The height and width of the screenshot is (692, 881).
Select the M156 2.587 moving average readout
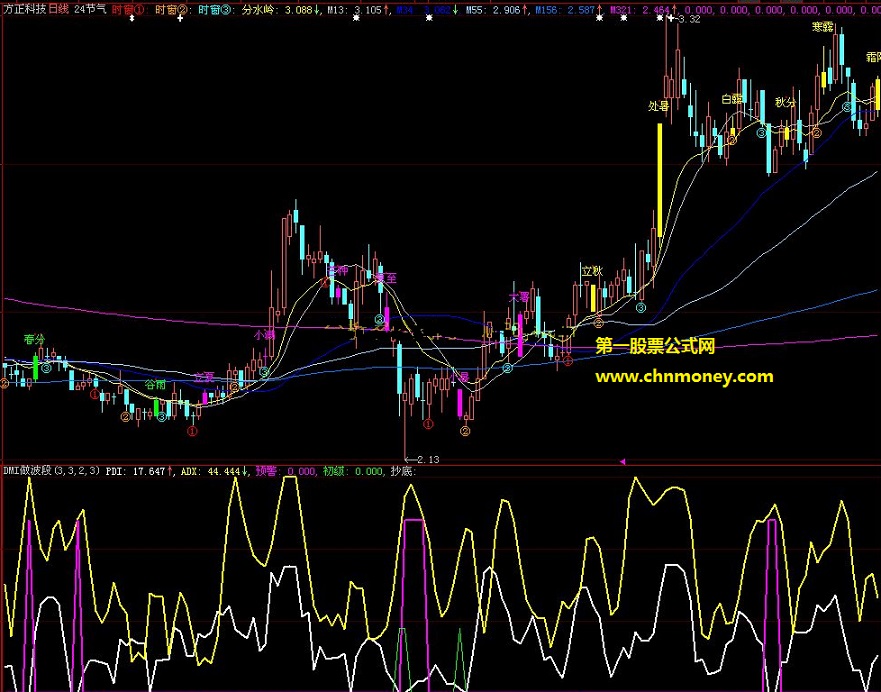[567, 10]
